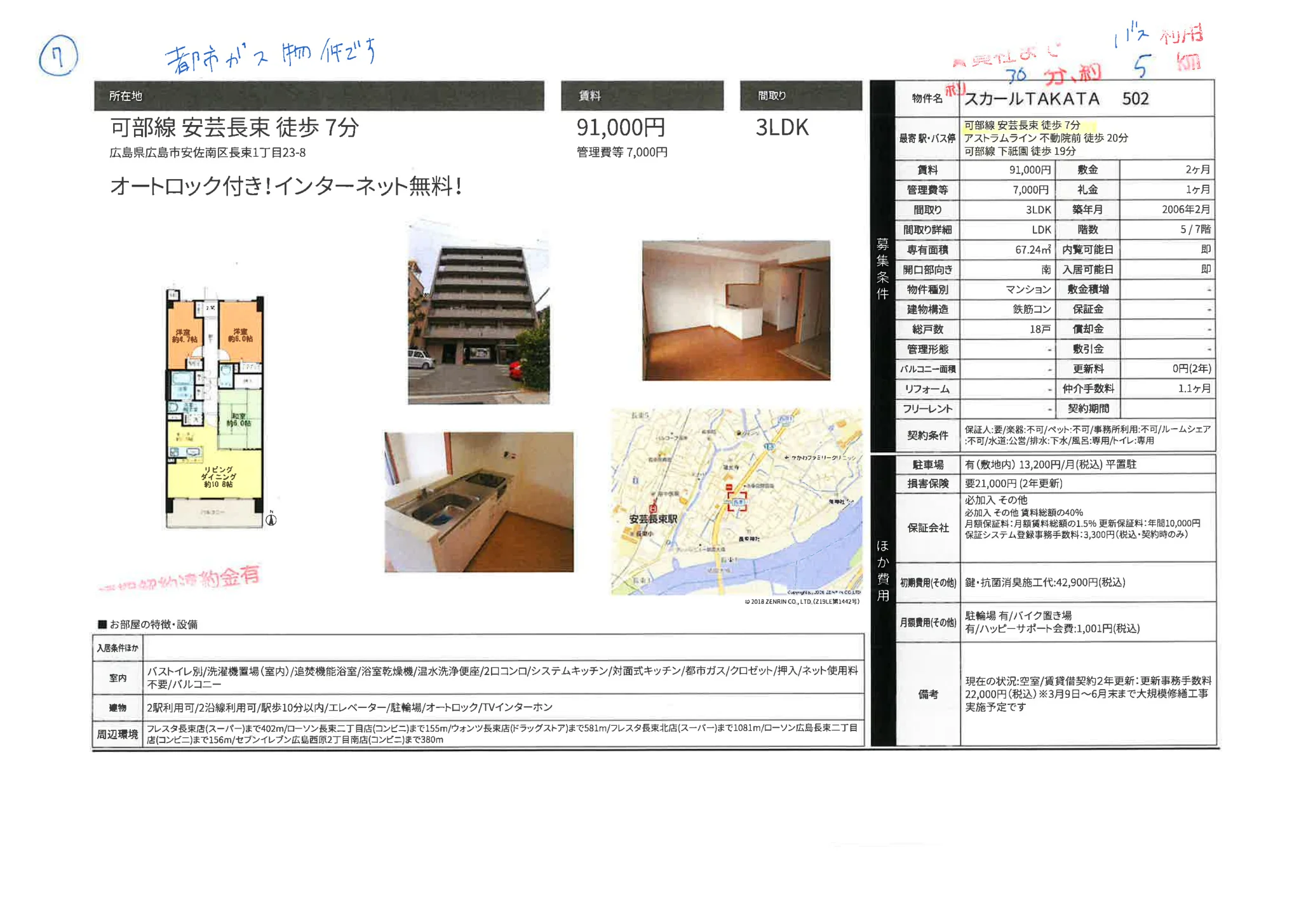The width and height of the screenshot is (1306, 924).
Task: Click the red property marker on map
Action: (x=737, y=502)
